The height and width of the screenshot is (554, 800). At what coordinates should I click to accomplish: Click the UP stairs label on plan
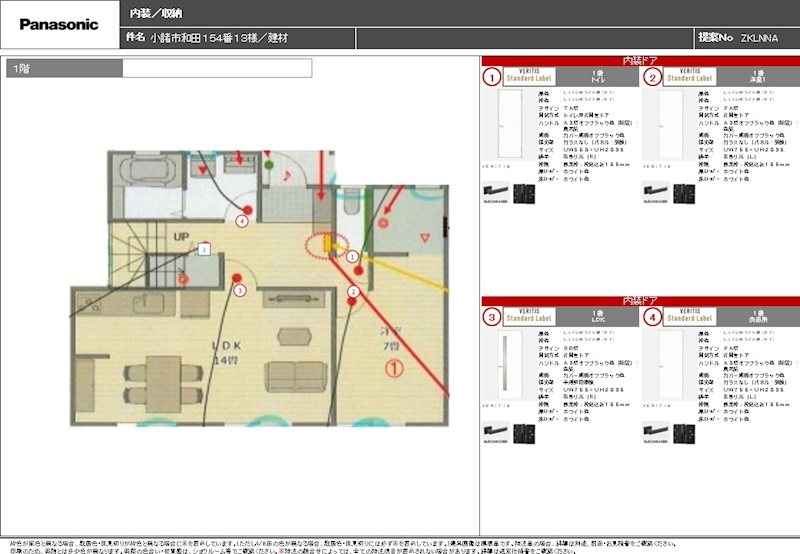point(181,237)
